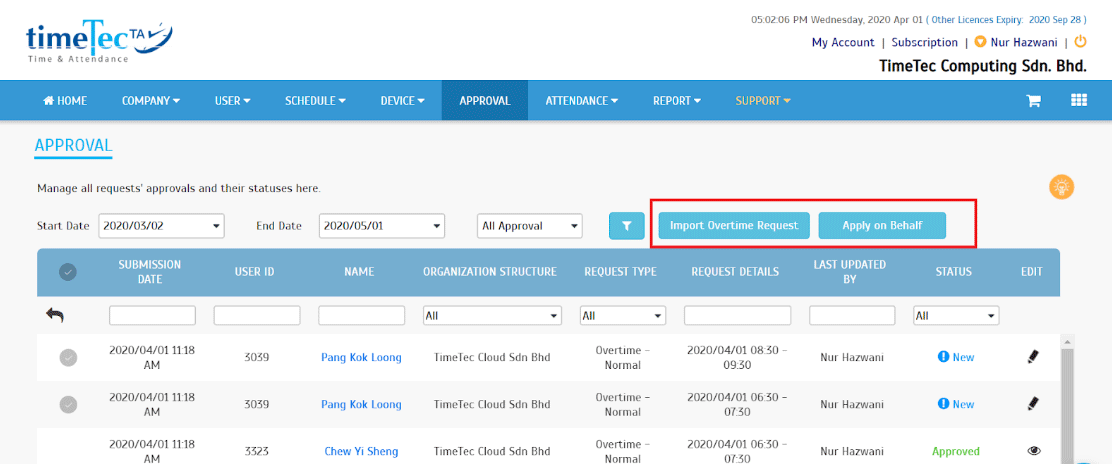Select the checkbox for Pang Kok Loong's 06:30 - 07:30 request
Image resolution: width=1112 pixels, height=464 pixels.
pos(68,404)
